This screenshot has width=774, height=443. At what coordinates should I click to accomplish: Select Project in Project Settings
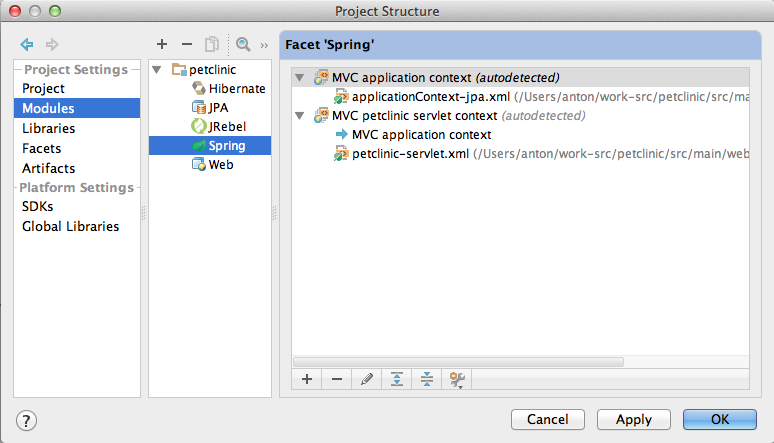[x=77, y=88]
